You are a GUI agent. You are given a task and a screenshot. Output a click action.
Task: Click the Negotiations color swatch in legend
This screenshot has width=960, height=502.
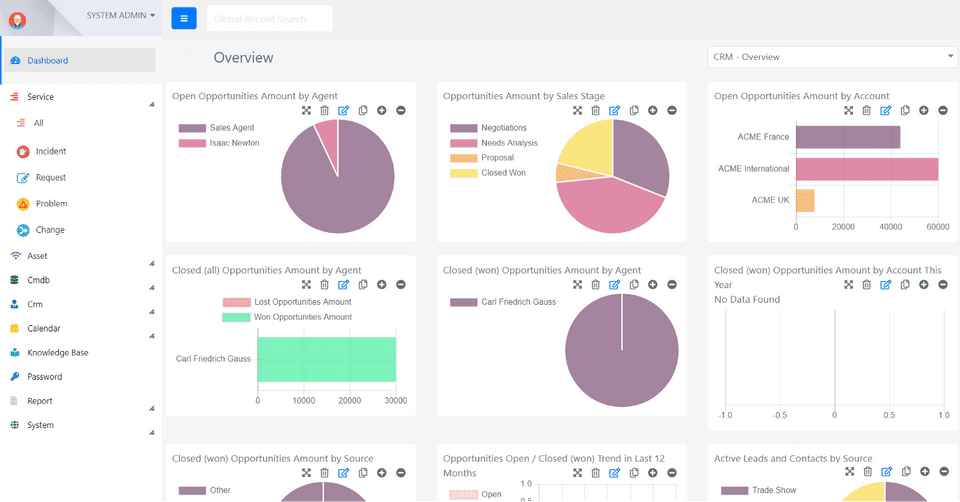click(463, 128)
